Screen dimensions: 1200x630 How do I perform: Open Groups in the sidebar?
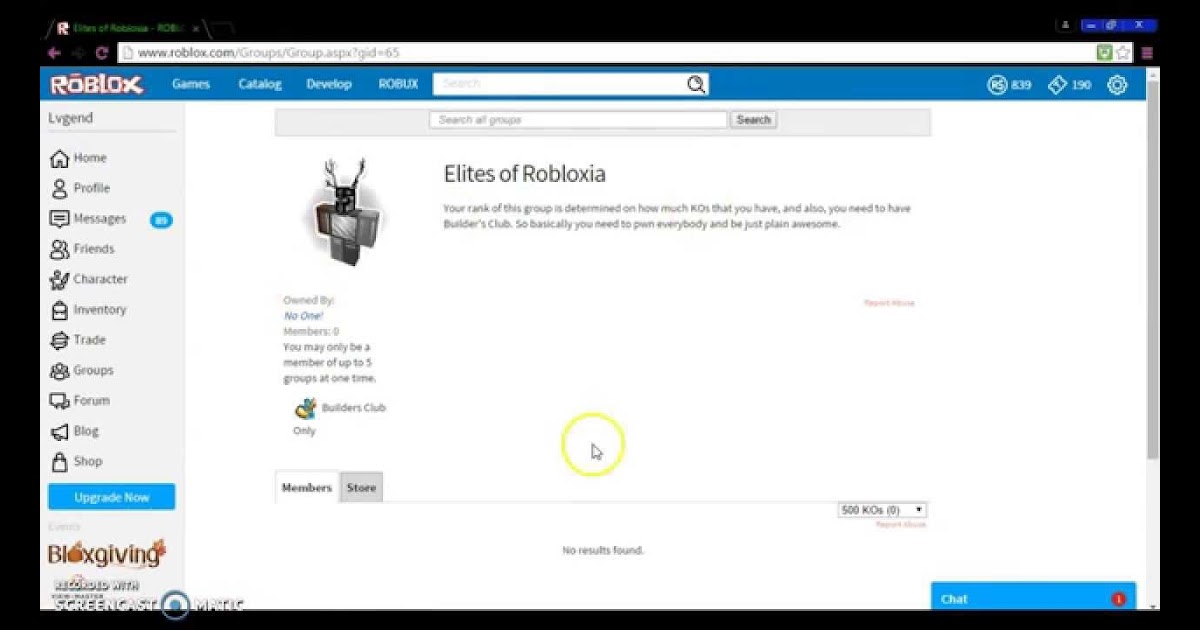[x=81, y=370]
